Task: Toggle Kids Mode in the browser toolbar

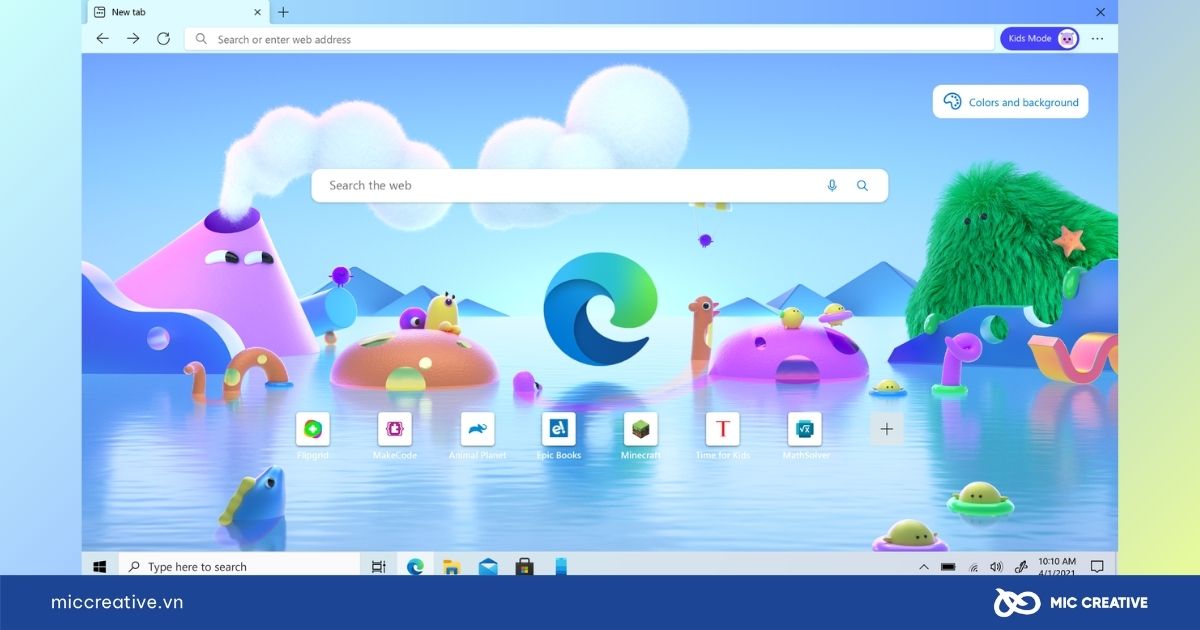Action: click(x=1038, y=38)
